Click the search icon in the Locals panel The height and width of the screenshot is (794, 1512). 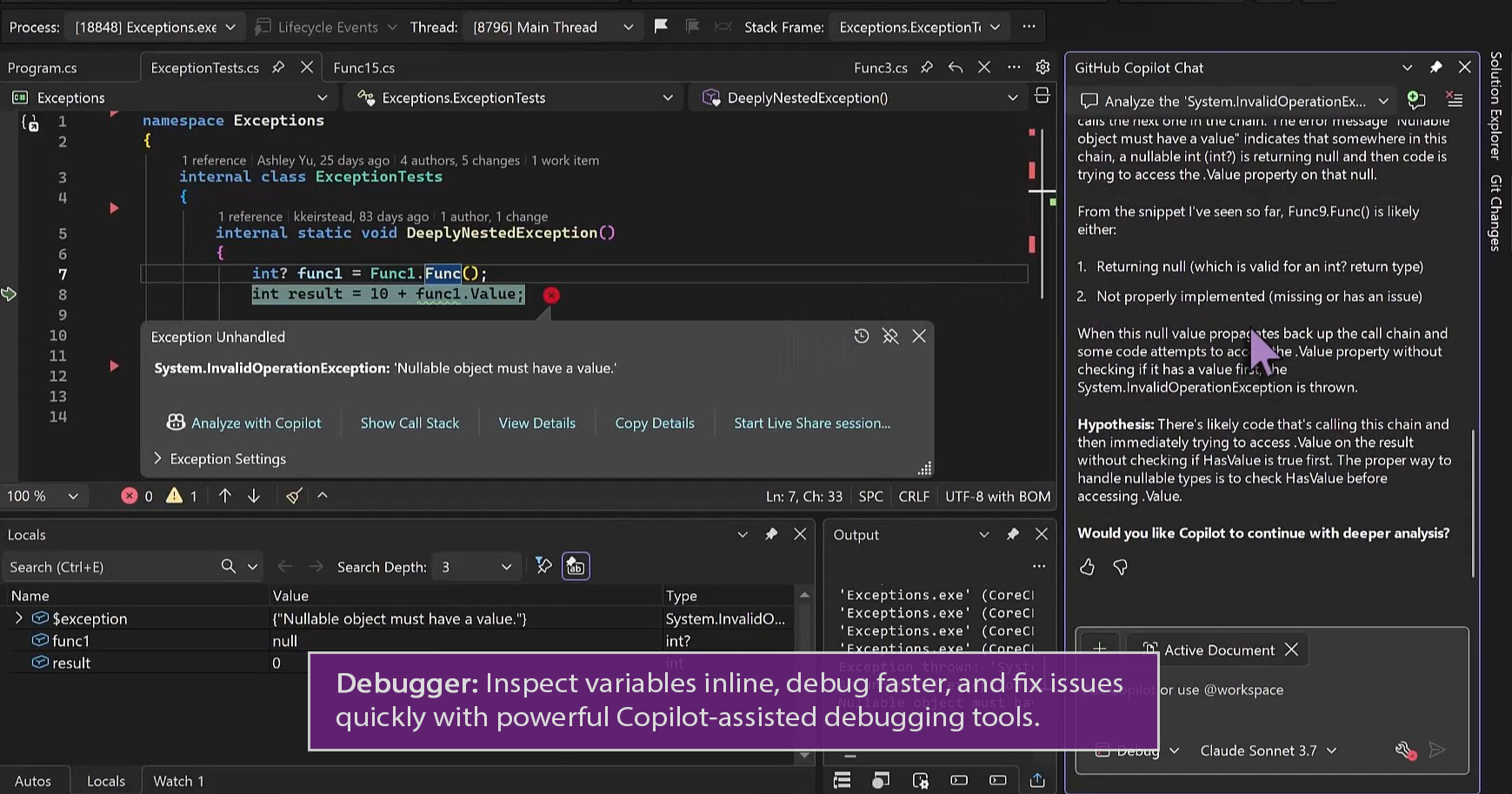pos(226,566)
